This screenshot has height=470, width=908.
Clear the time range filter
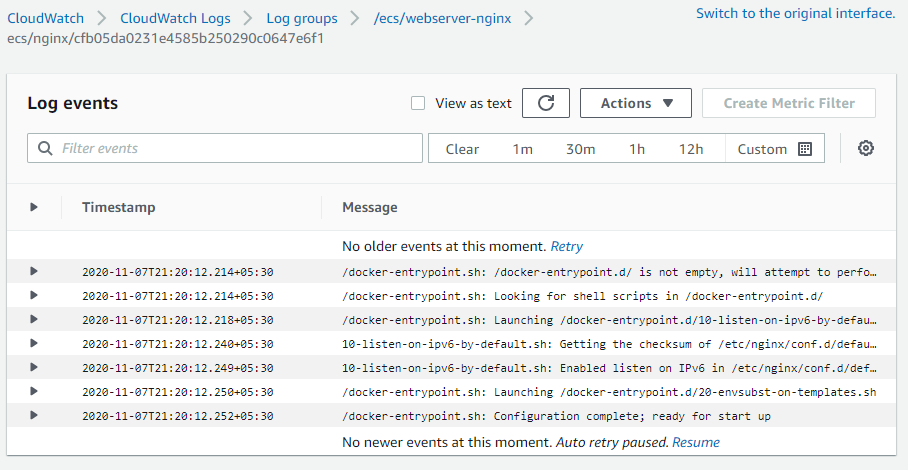(462, 149)
